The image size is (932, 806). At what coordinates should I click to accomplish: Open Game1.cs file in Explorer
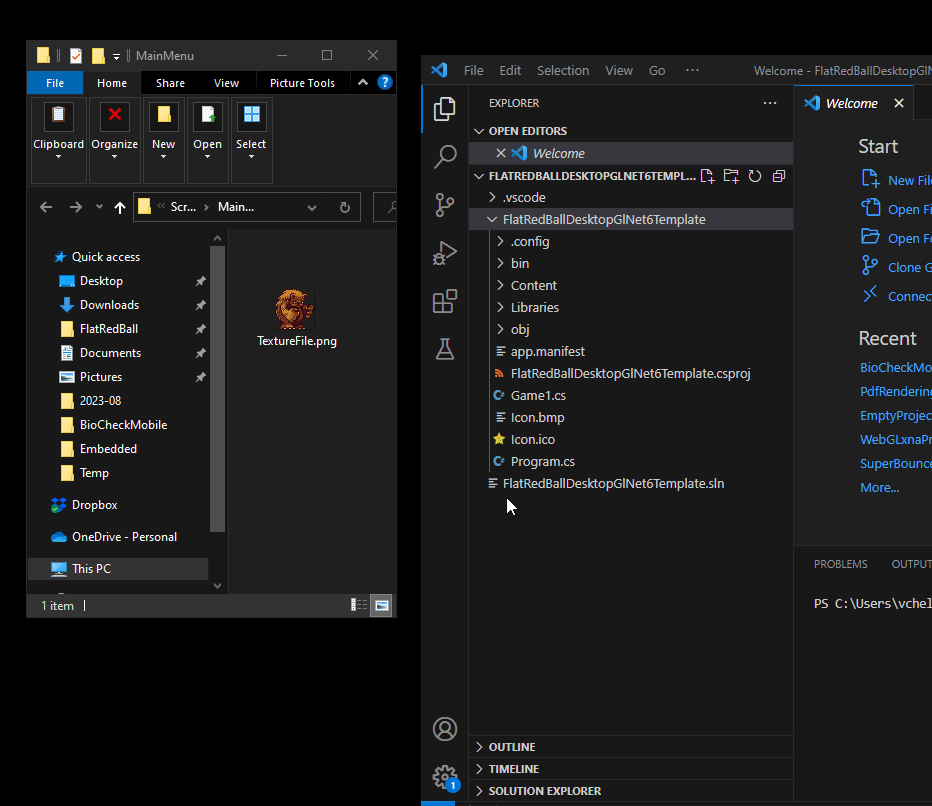(538, 395)
